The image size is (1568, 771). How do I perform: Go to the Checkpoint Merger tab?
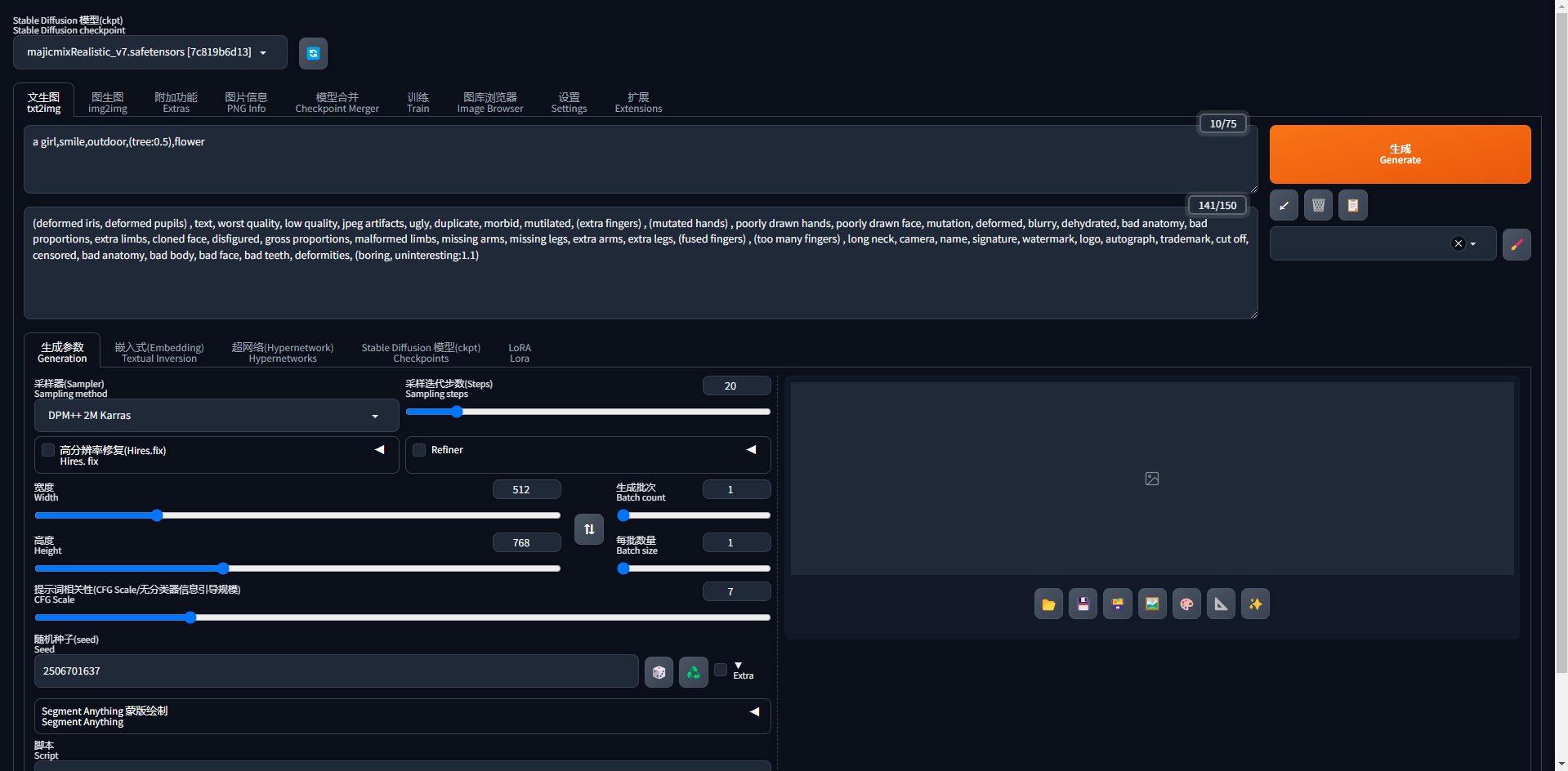(337, 103)
